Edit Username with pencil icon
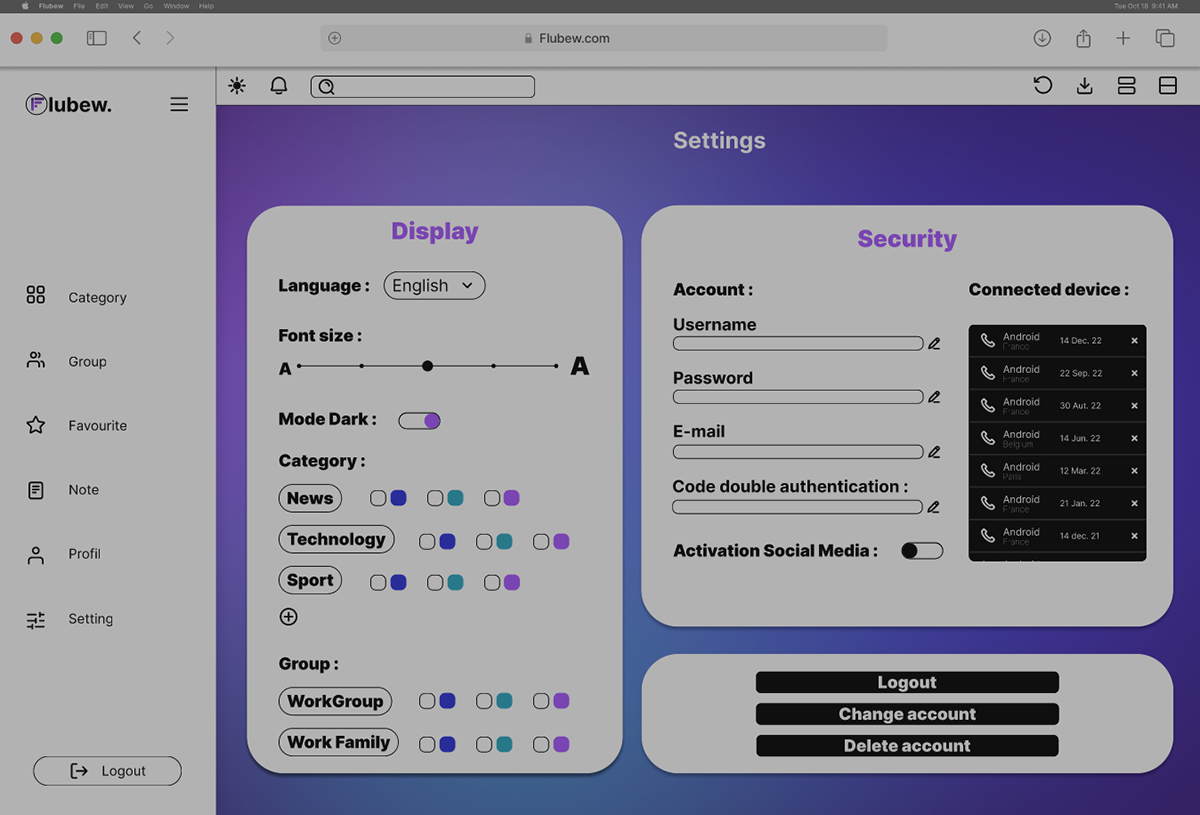 pos(934,343)
